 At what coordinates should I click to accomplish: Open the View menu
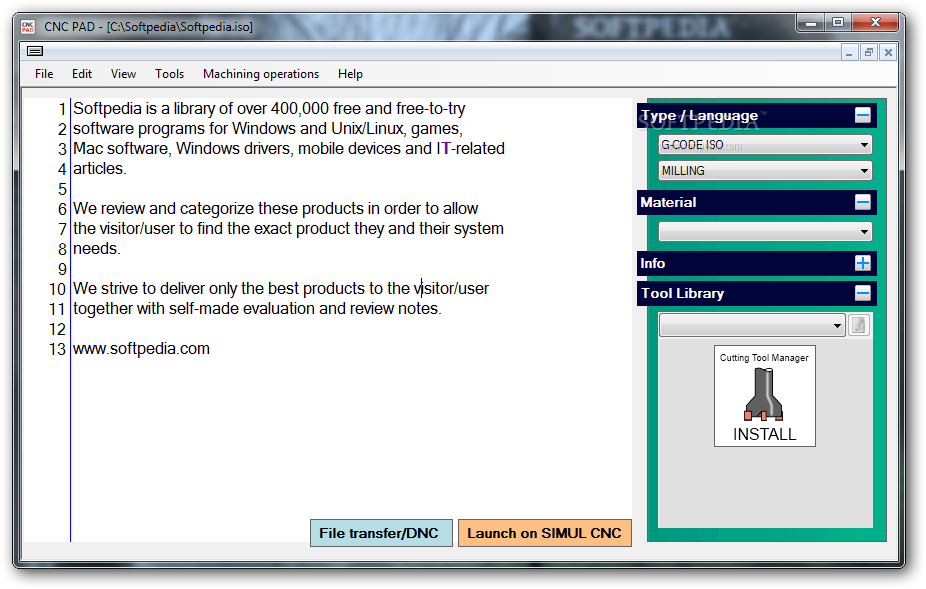(x=123, y=74)
